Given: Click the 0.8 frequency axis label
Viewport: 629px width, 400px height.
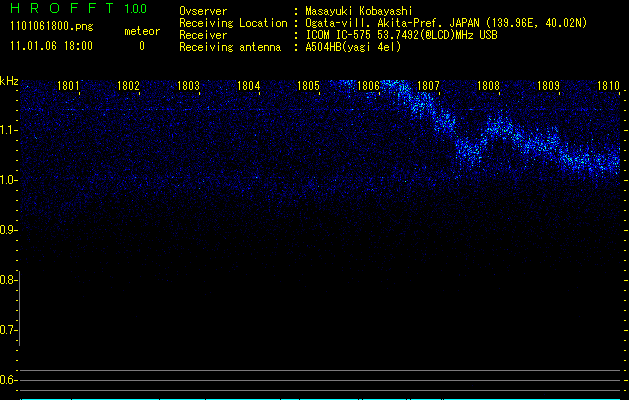Looking at the screenshot, I should 8,280.
